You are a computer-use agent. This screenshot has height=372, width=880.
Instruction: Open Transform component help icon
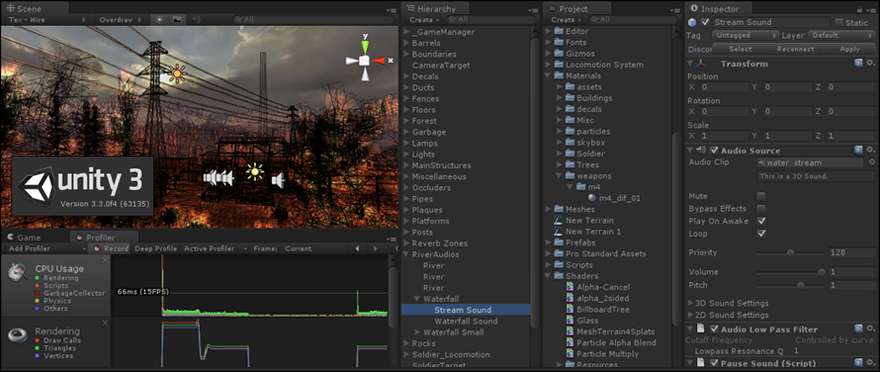click(858, 63)
